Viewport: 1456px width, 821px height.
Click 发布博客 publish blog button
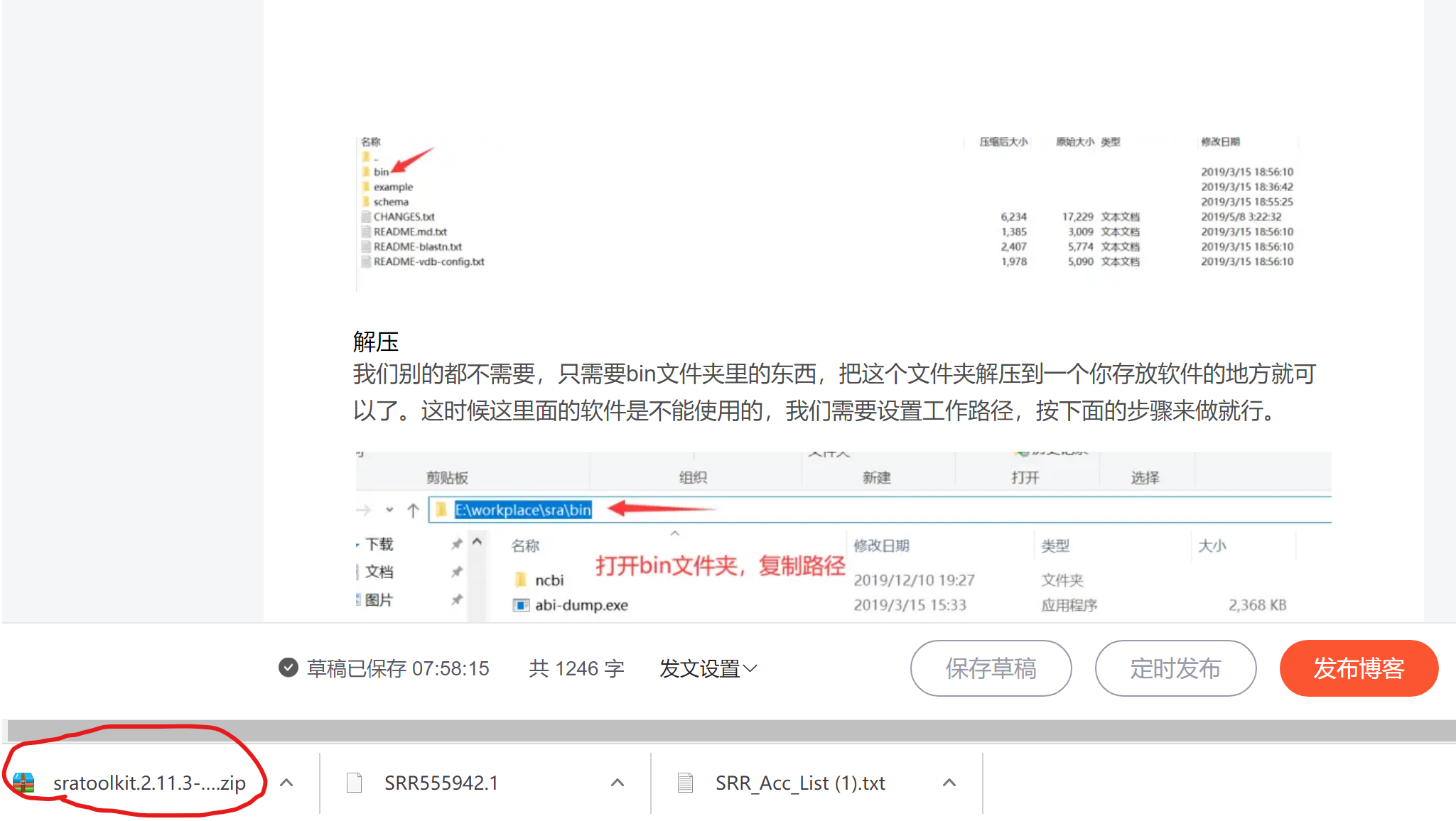click(x=1359, y=668)
